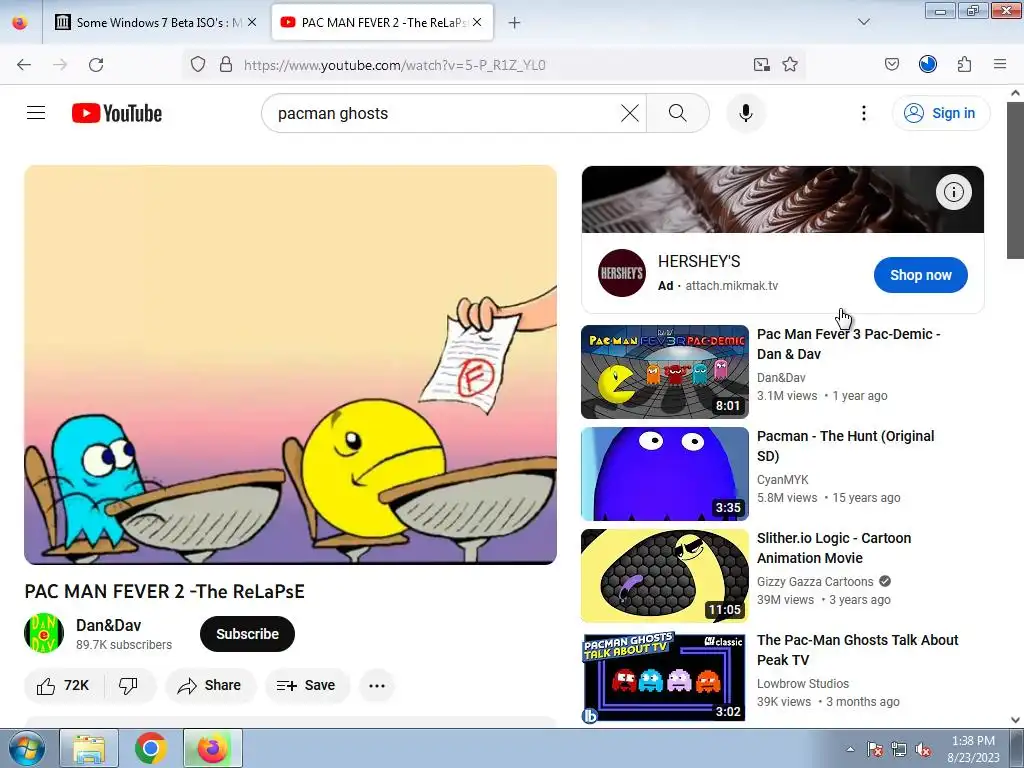The width and height of the screenshot is (1024, 768).
Task: Open the network tray icon
Action: [x=899, y=749]
